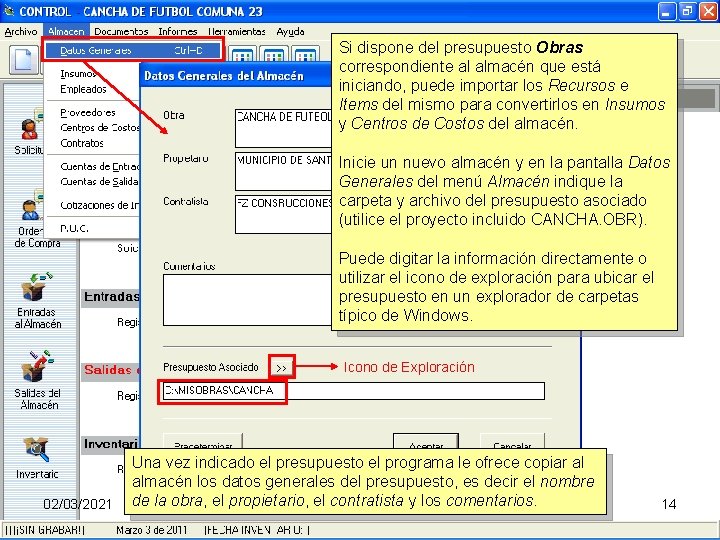Click the Inventario heading in main panel

(111, 444)
